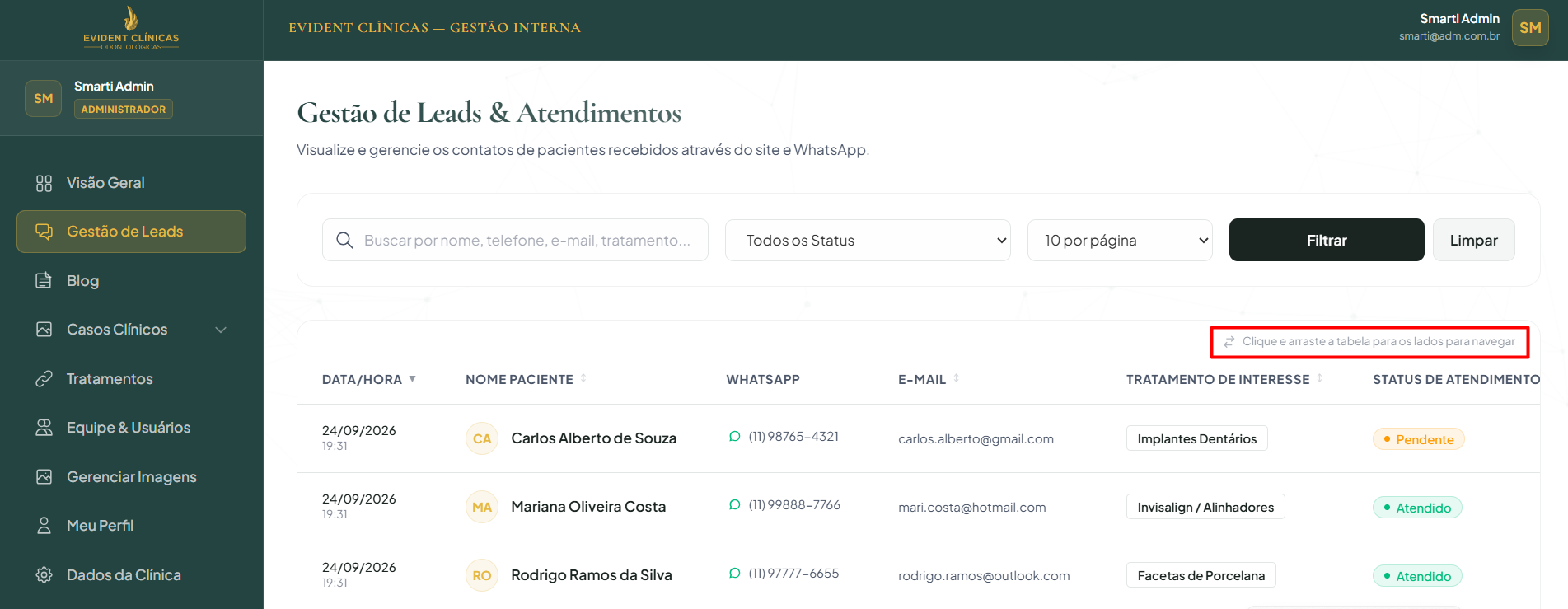Sort table by E-mail column
Image resolution: width=1568 pixels, height=609 pixels.
[929, 379]
